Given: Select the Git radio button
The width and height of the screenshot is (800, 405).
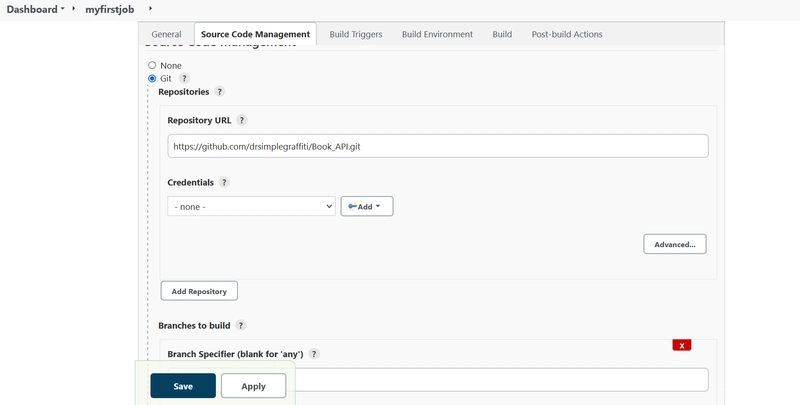Looking at the screenshot, I should (x=152, y=78).
